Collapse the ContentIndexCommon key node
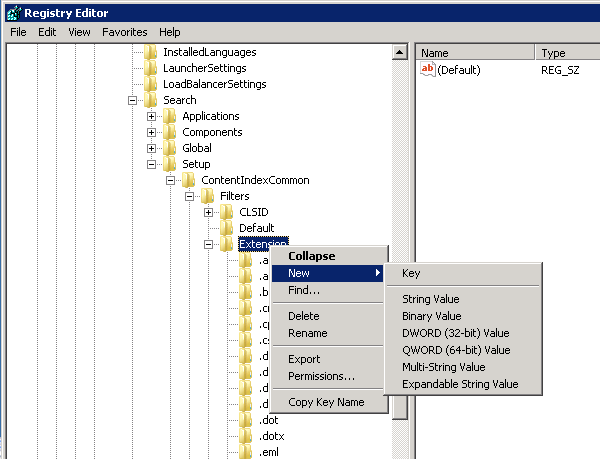Screen dimensions: 600x459 tap(171, 181)
